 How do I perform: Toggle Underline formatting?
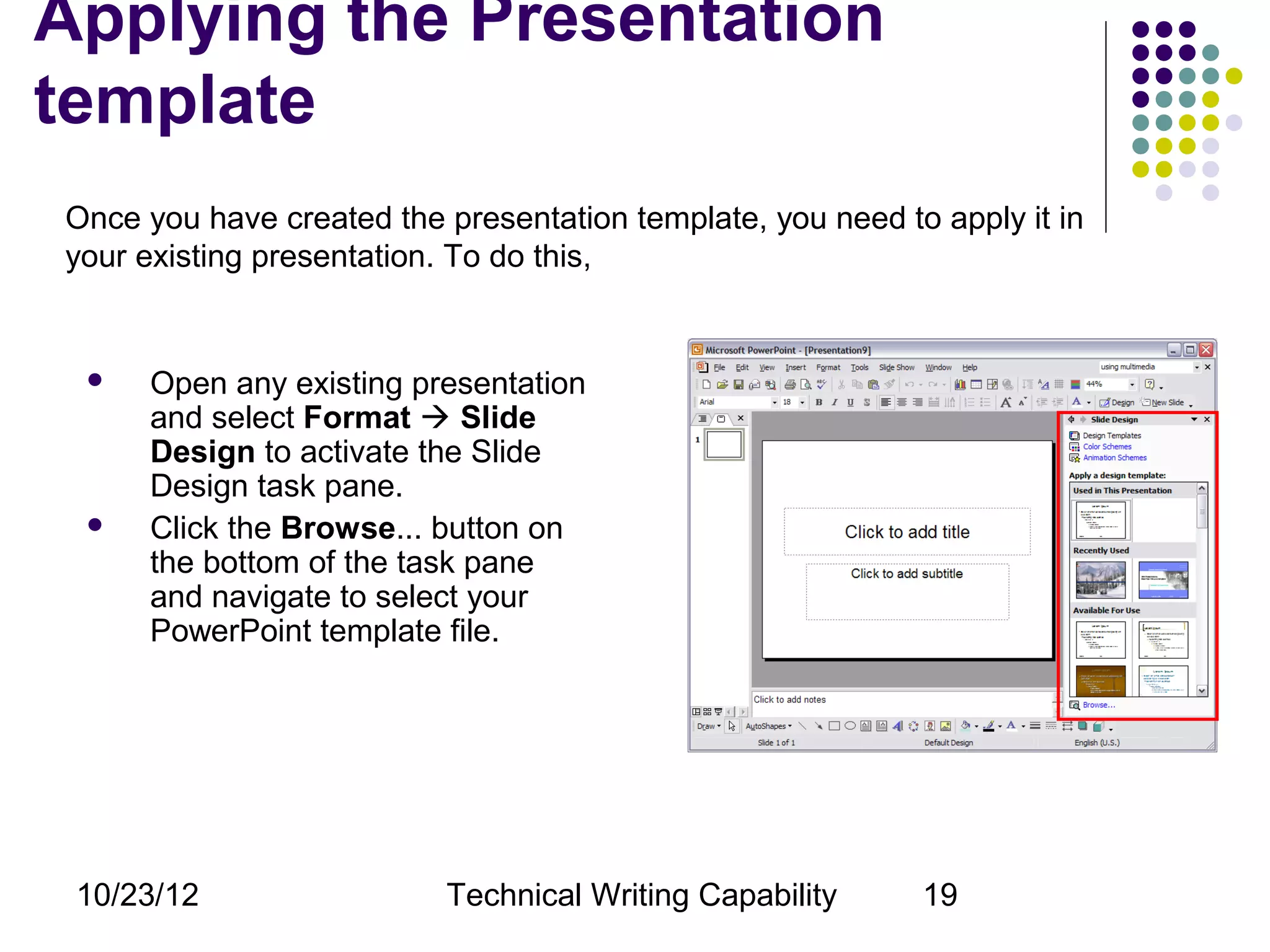click(850, 402)
